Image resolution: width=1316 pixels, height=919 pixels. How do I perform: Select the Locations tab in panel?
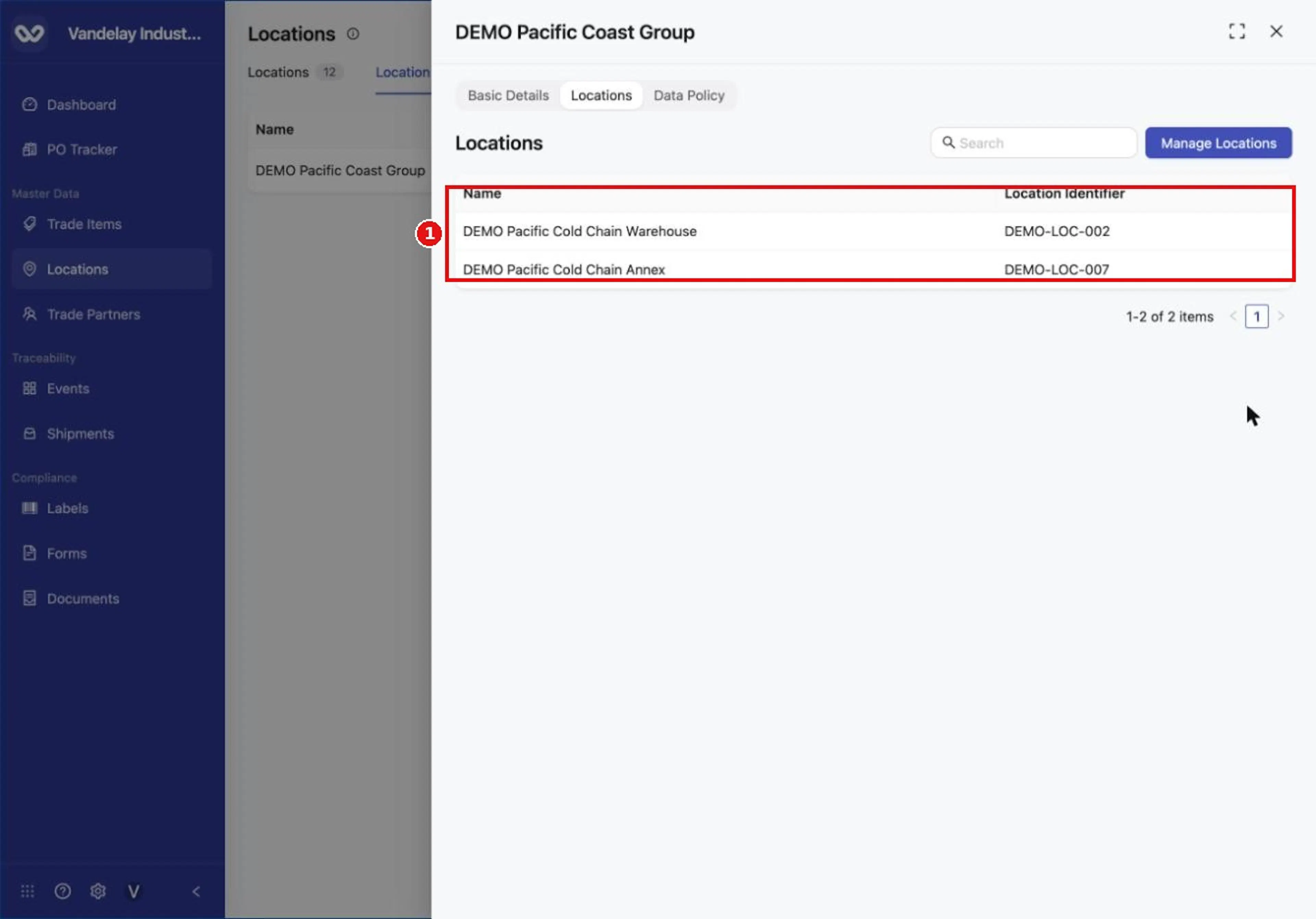(601, 96)
